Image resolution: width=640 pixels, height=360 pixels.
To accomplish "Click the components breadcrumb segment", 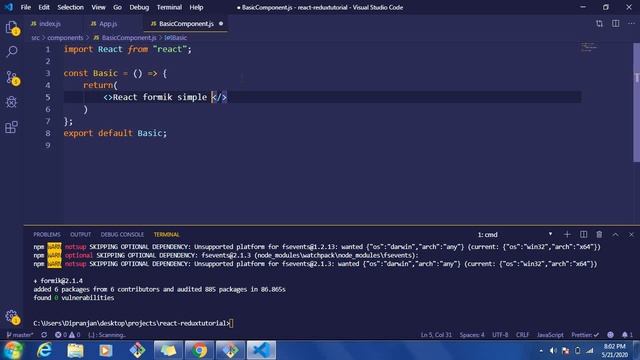I will pos(65,38).
